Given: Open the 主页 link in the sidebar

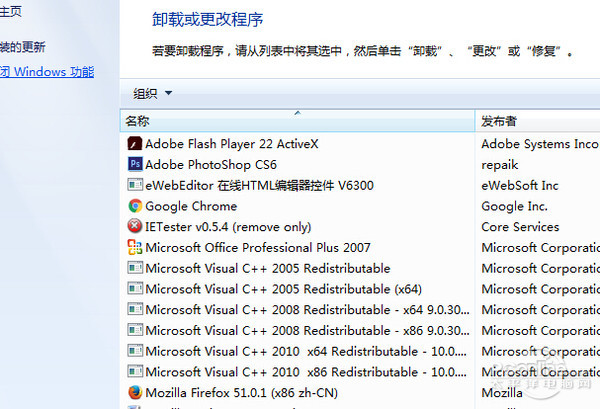Looking at the screenshot, I should 11,11.
